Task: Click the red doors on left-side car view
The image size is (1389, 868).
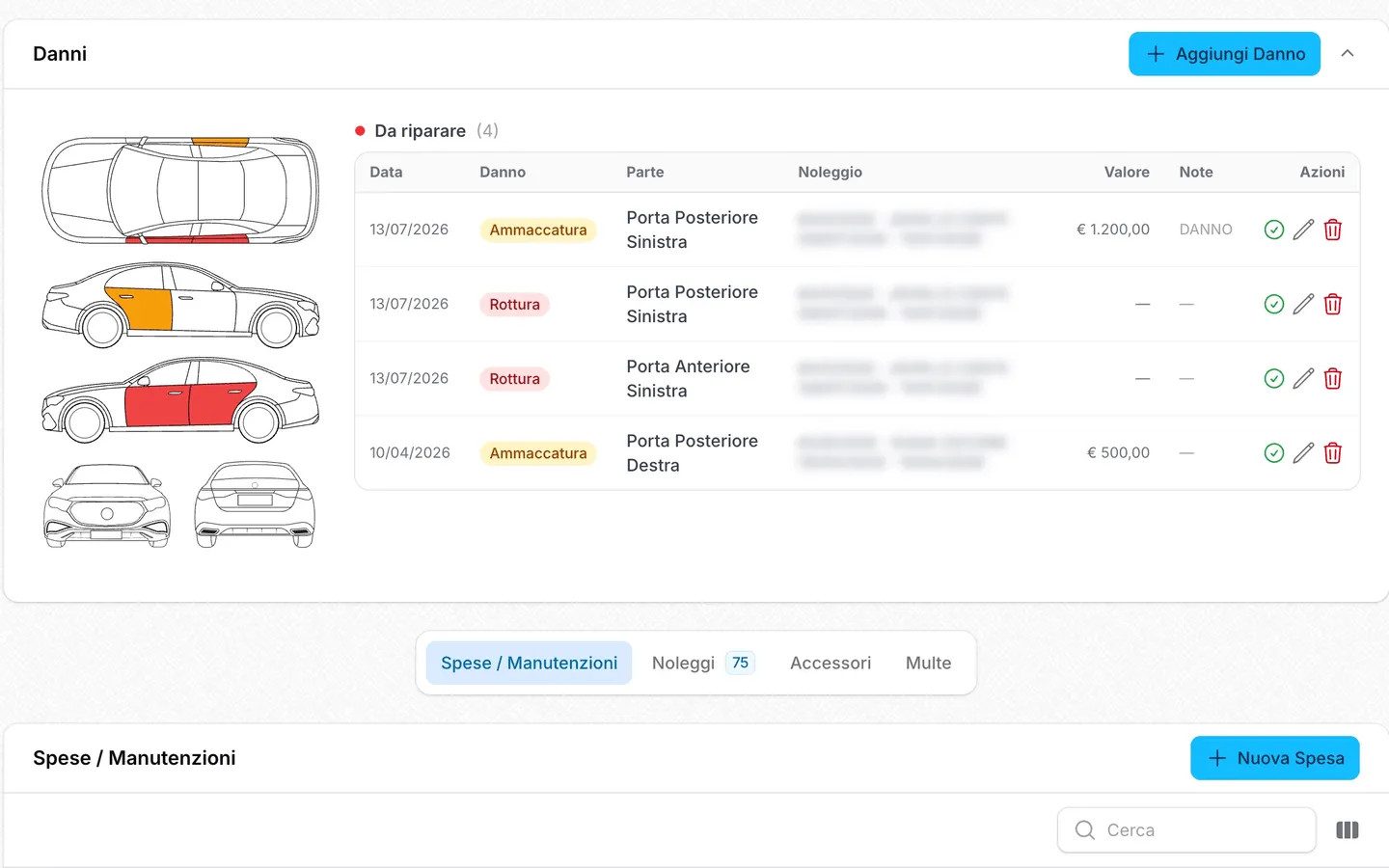Action: (x=189, y=403)
